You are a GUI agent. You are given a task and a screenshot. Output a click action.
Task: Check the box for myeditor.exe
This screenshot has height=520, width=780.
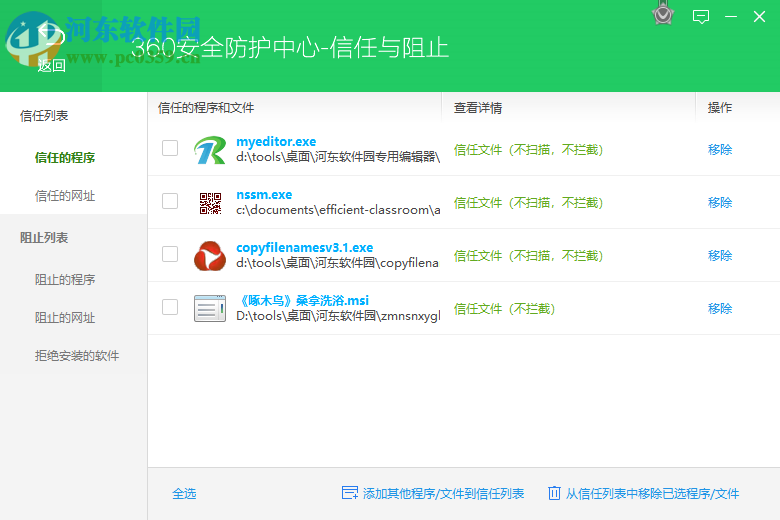(x=170, y=148)
